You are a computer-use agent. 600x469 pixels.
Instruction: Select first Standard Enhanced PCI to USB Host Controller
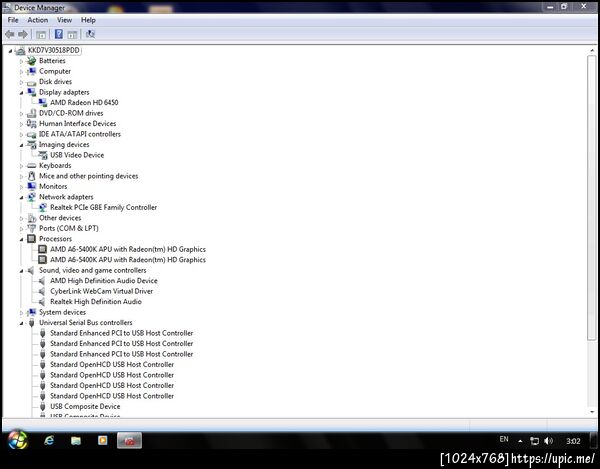click(x=122, y=333)
